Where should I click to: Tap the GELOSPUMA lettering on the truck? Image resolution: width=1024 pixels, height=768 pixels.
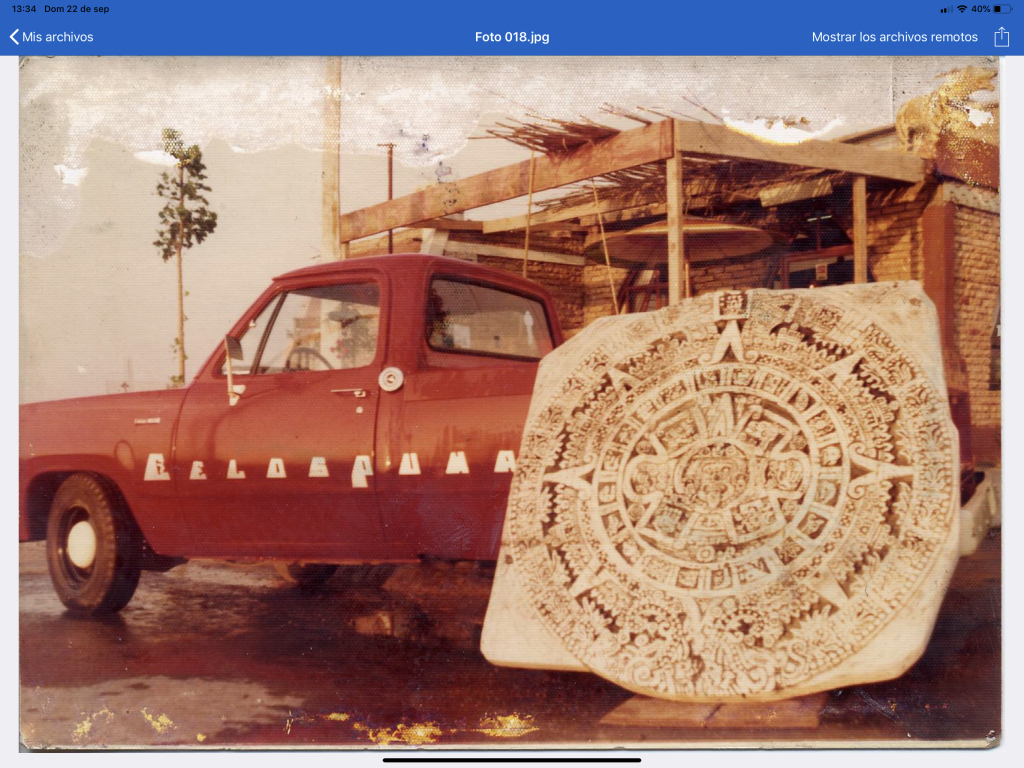click(330, 466)
